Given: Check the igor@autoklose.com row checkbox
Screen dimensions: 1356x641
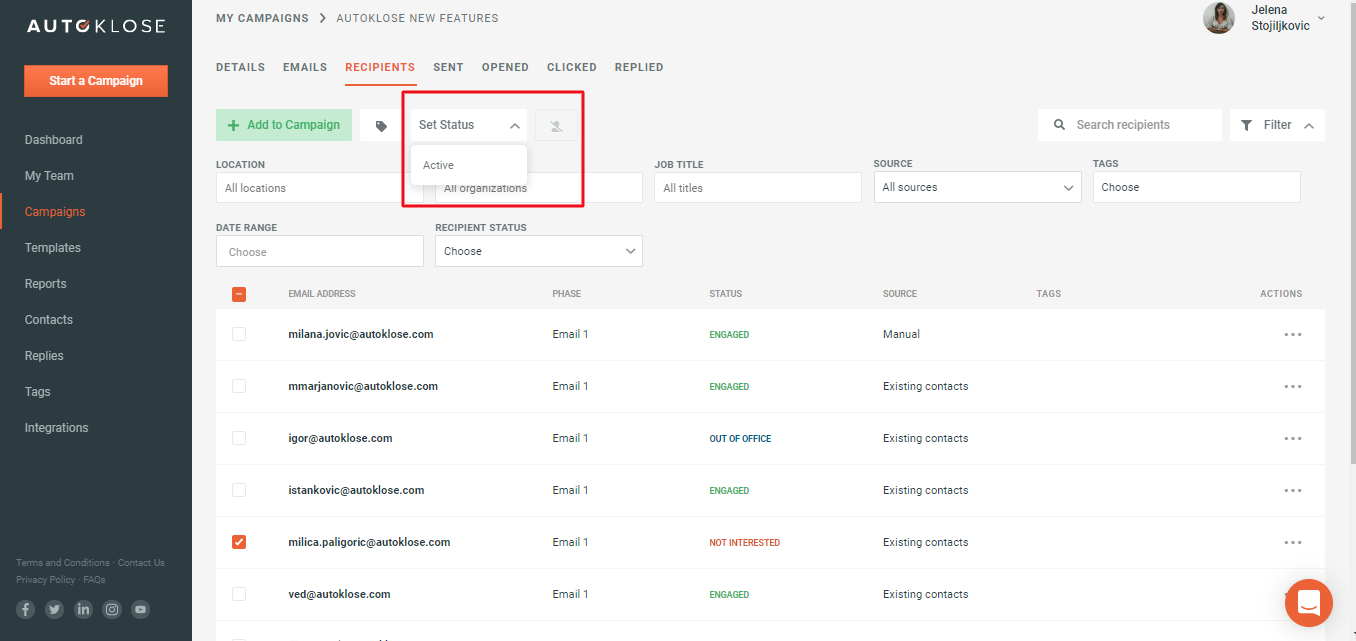Looking at the screenshot, I should [x=239, y=438].
